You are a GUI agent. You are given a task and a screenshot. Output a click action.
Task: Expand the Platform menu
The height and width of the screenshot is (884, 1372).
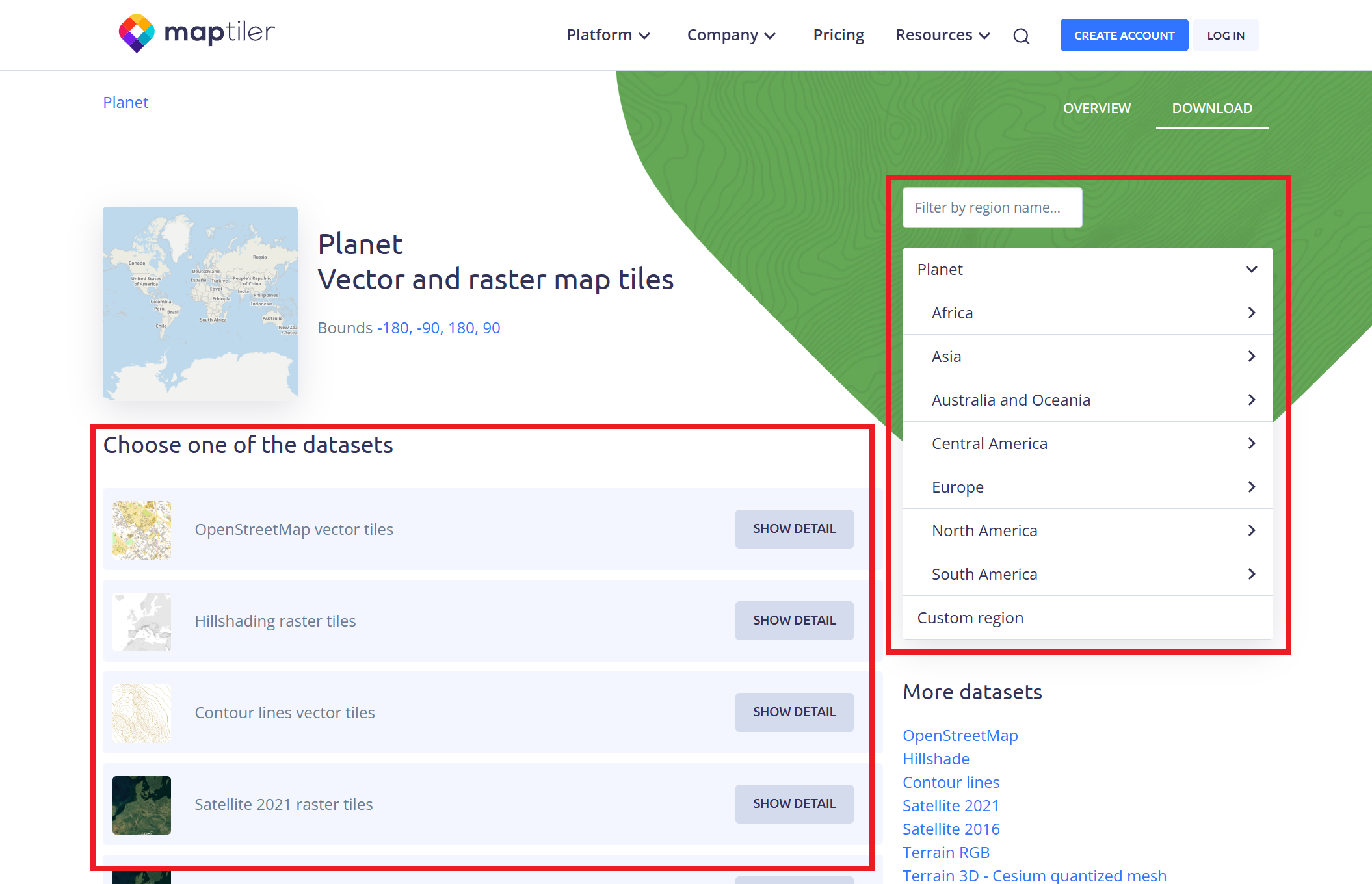[608, 35]
